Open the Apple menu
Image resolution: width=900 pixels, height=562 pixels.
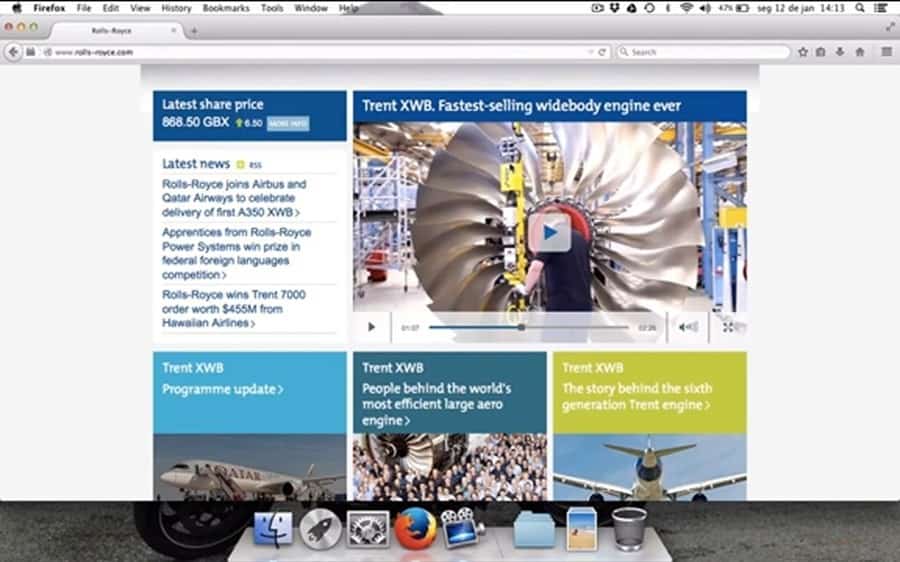point(16,8)
